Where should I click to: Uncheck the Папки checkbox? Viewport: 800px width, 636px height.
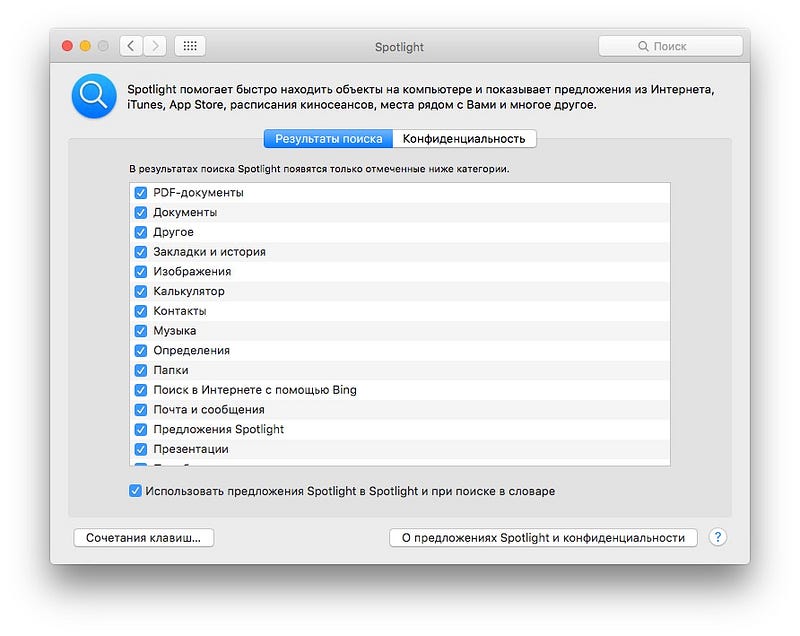pyautogui.click(x=141, y=370)
